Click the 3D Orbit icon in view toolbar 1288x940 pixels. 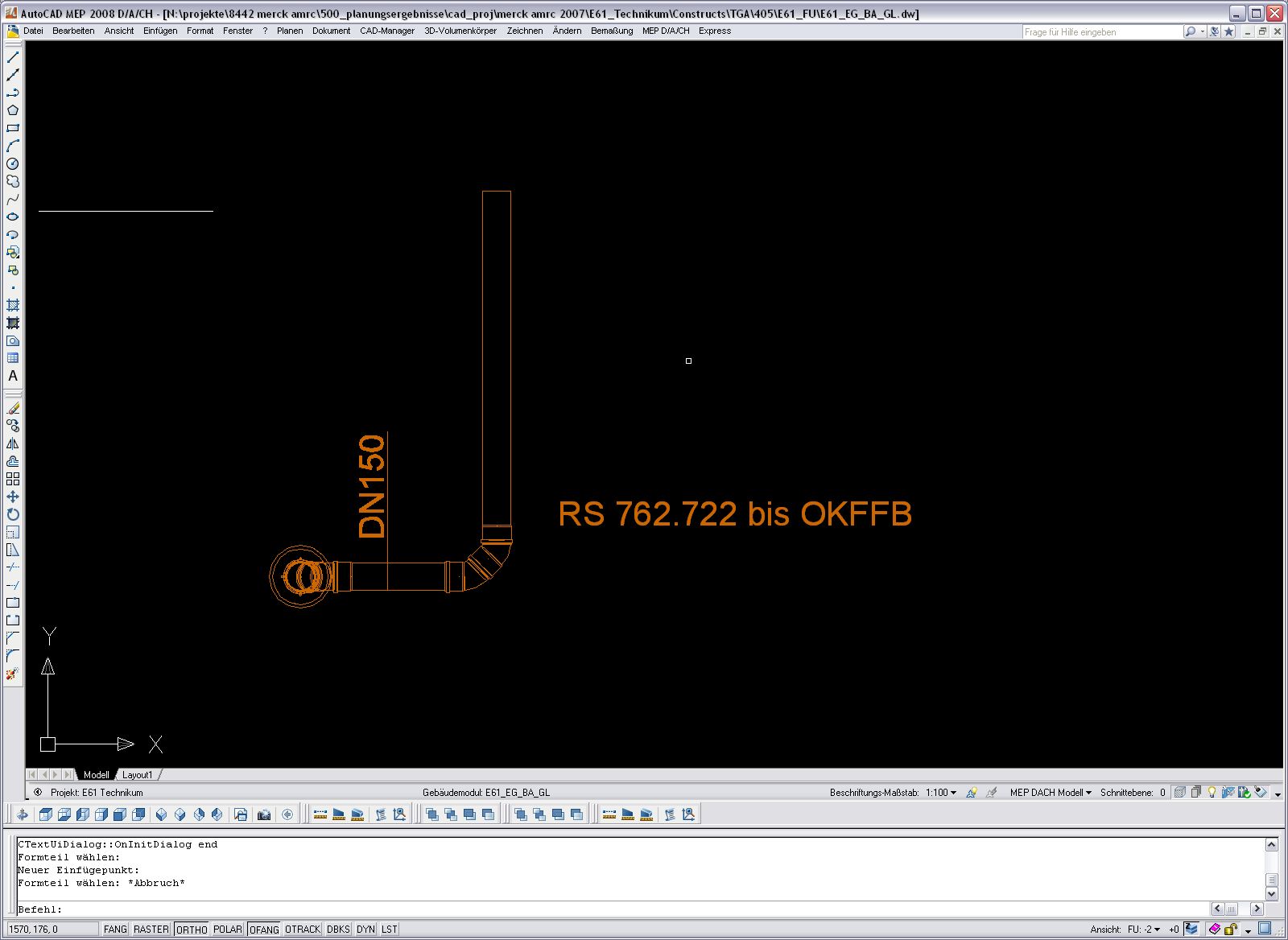coord(23,814)
